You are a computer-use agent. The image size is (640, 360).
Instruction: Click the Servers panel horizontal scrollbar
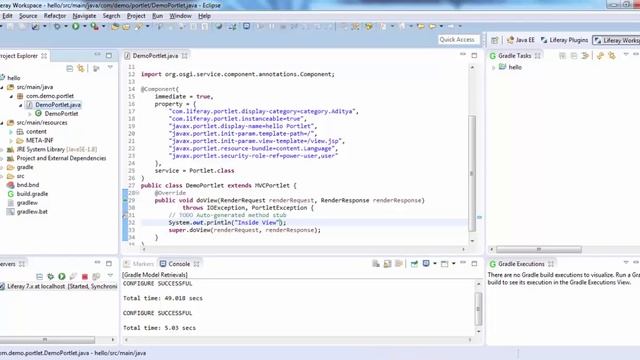click(47, 340)
